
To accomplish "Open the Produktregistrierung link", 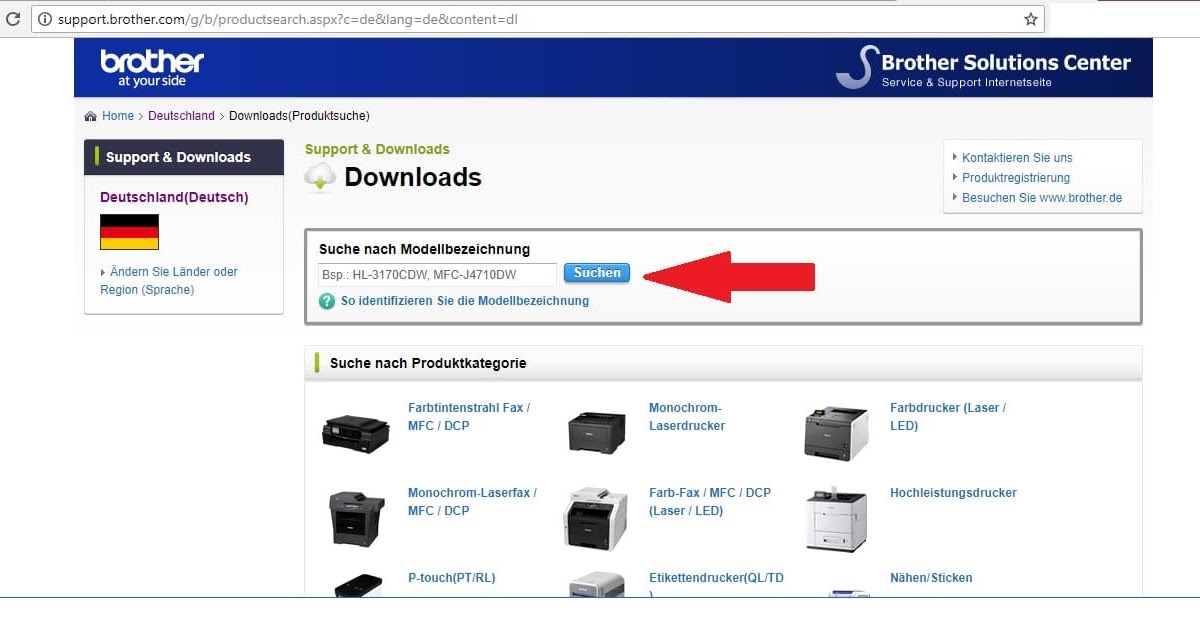I will (1016, 178).
